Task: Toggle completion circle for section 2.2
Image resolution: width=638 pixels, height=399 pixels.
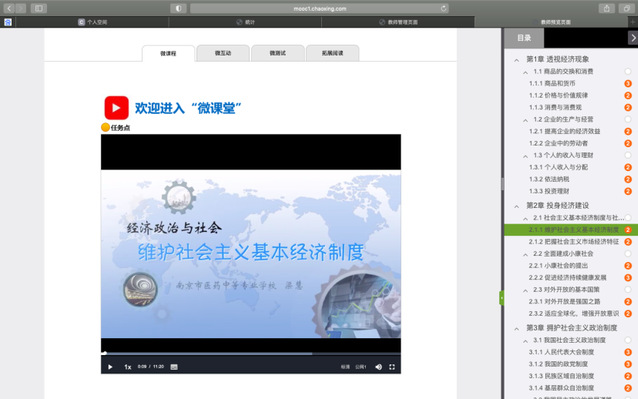Action: (x=628, y=254)
